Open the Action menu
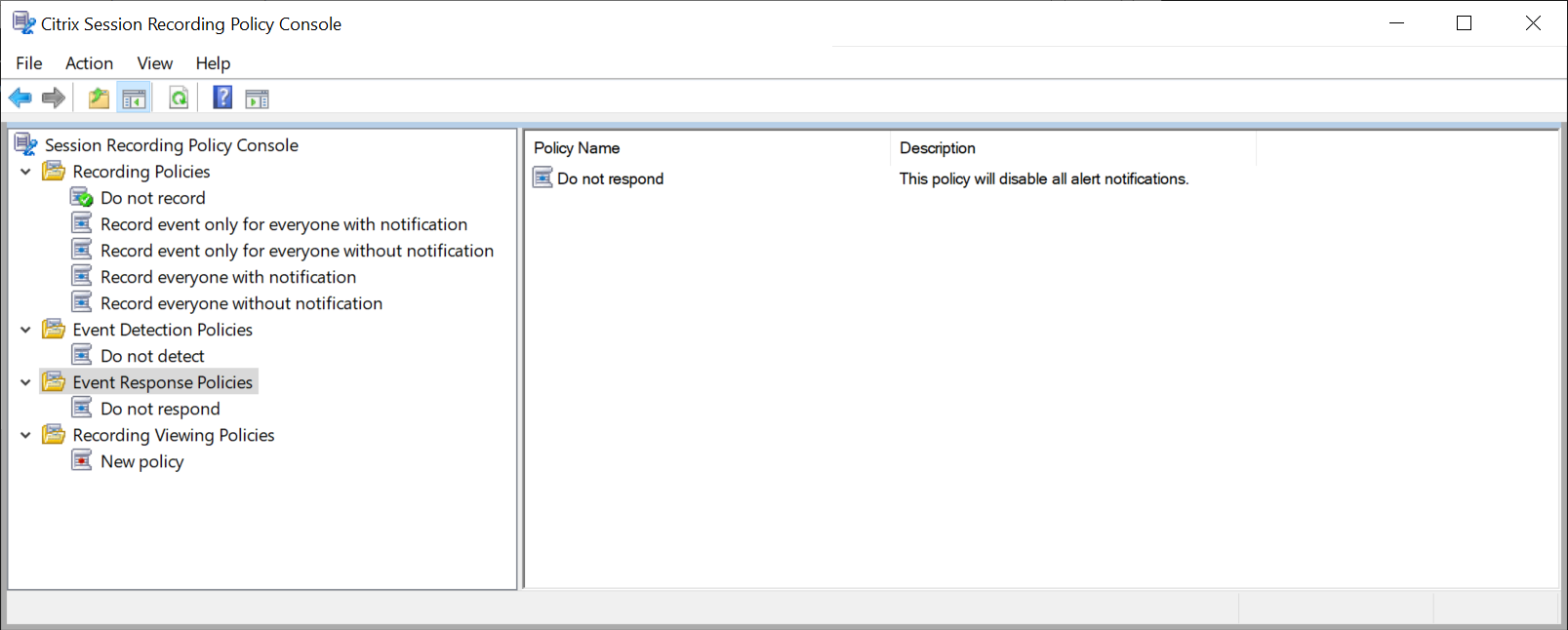1568x630 pixels. coord(89,63)
